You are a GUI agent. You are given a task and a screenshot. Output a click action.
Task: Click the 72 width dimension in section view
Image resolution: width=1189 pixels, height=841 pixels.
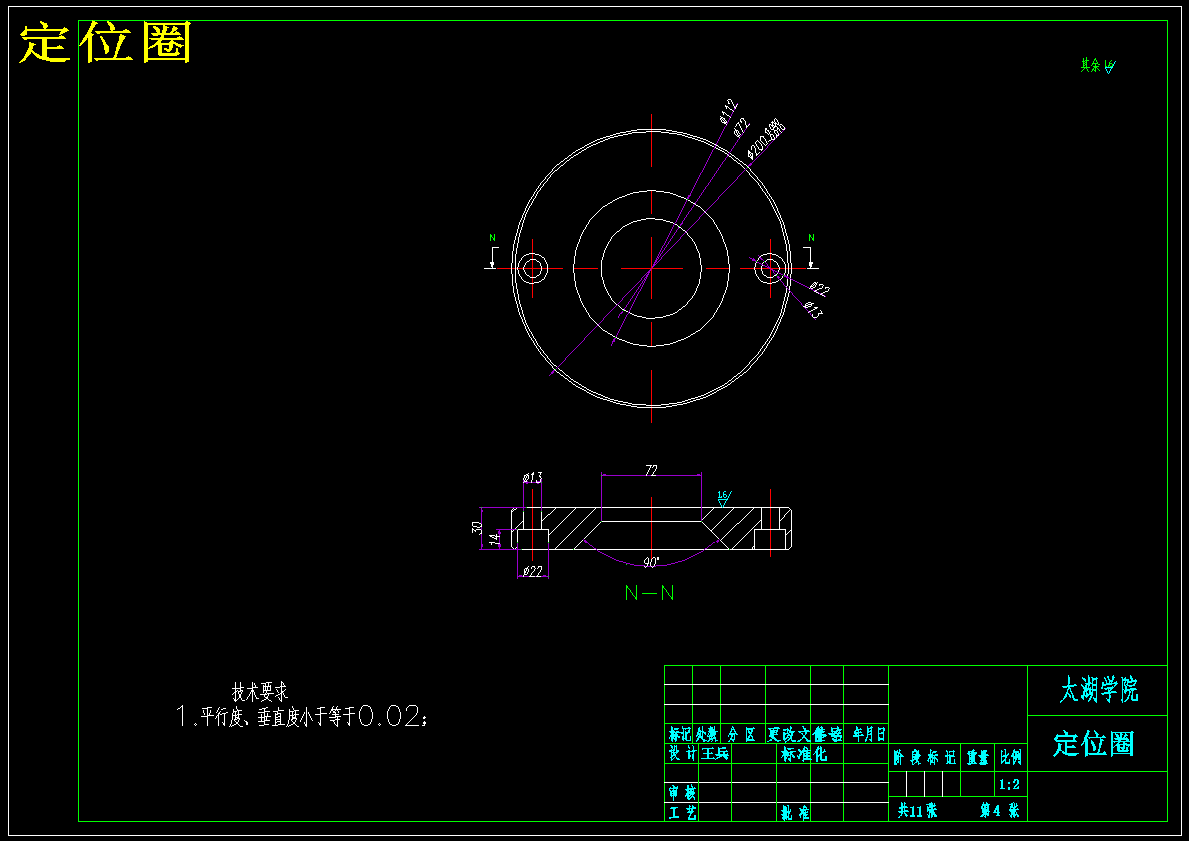[x=651, y=471]
